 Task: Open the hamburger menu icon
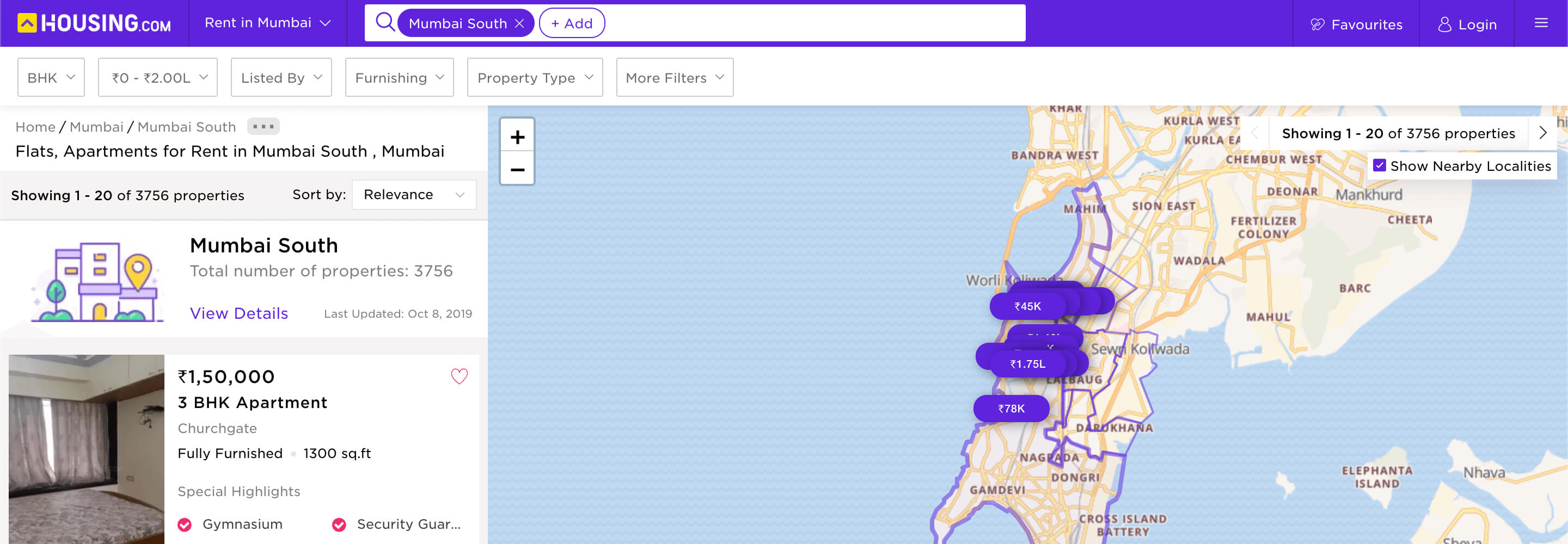[x=1541, y=23]
